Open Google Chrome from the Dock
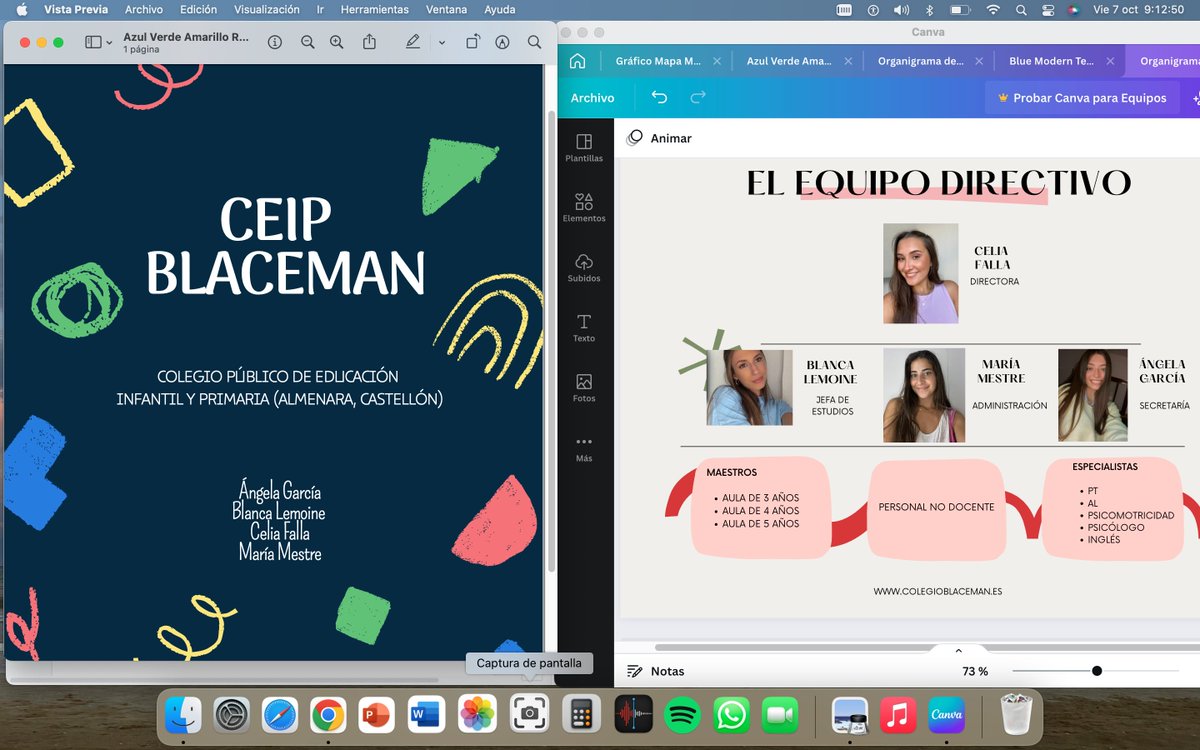The image size is (1200, 750). [328, 715]
